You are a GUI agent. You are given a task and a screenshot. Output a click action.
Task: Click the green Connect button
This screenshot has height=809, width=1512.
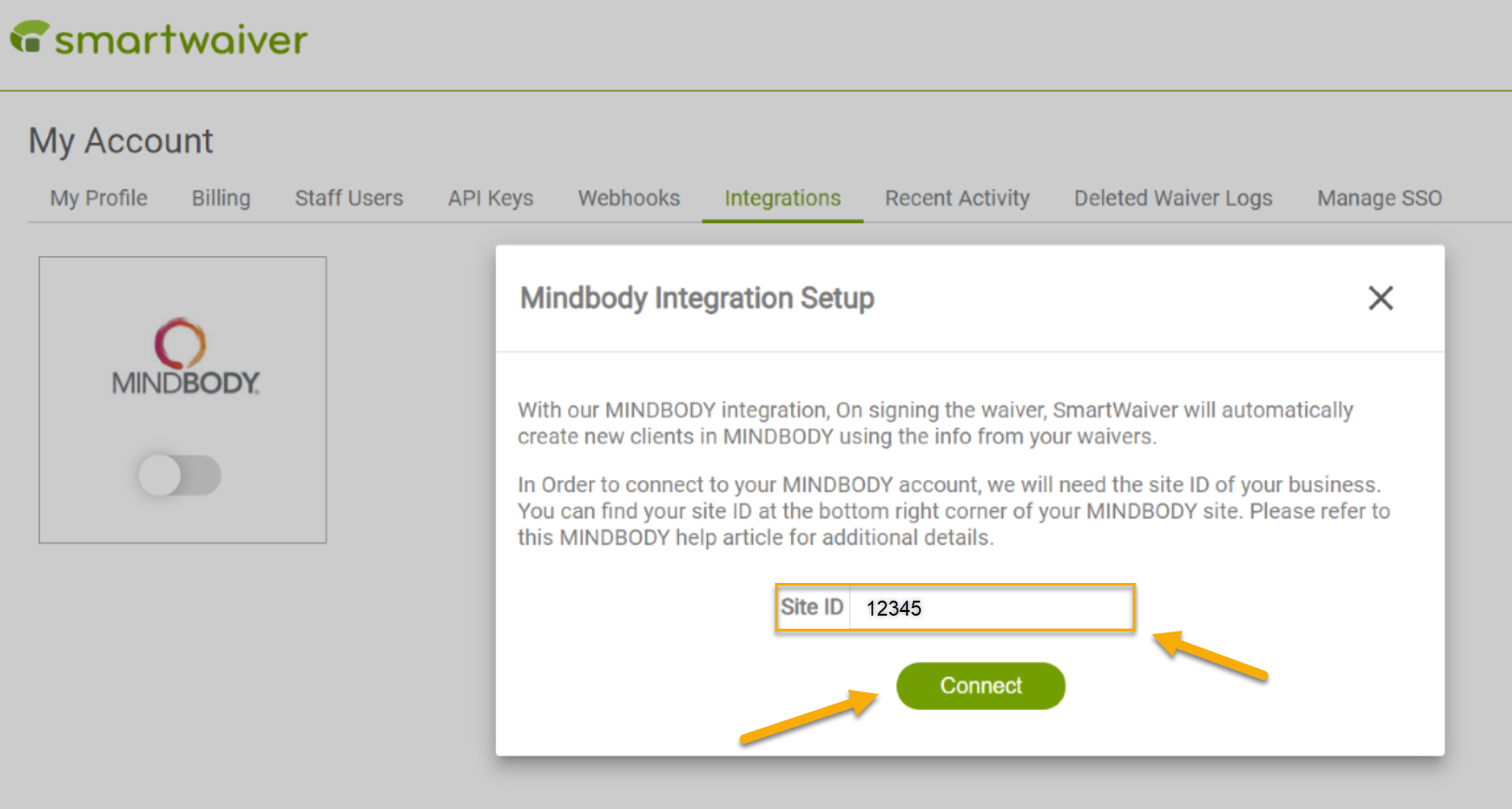(x=981, y=686)
